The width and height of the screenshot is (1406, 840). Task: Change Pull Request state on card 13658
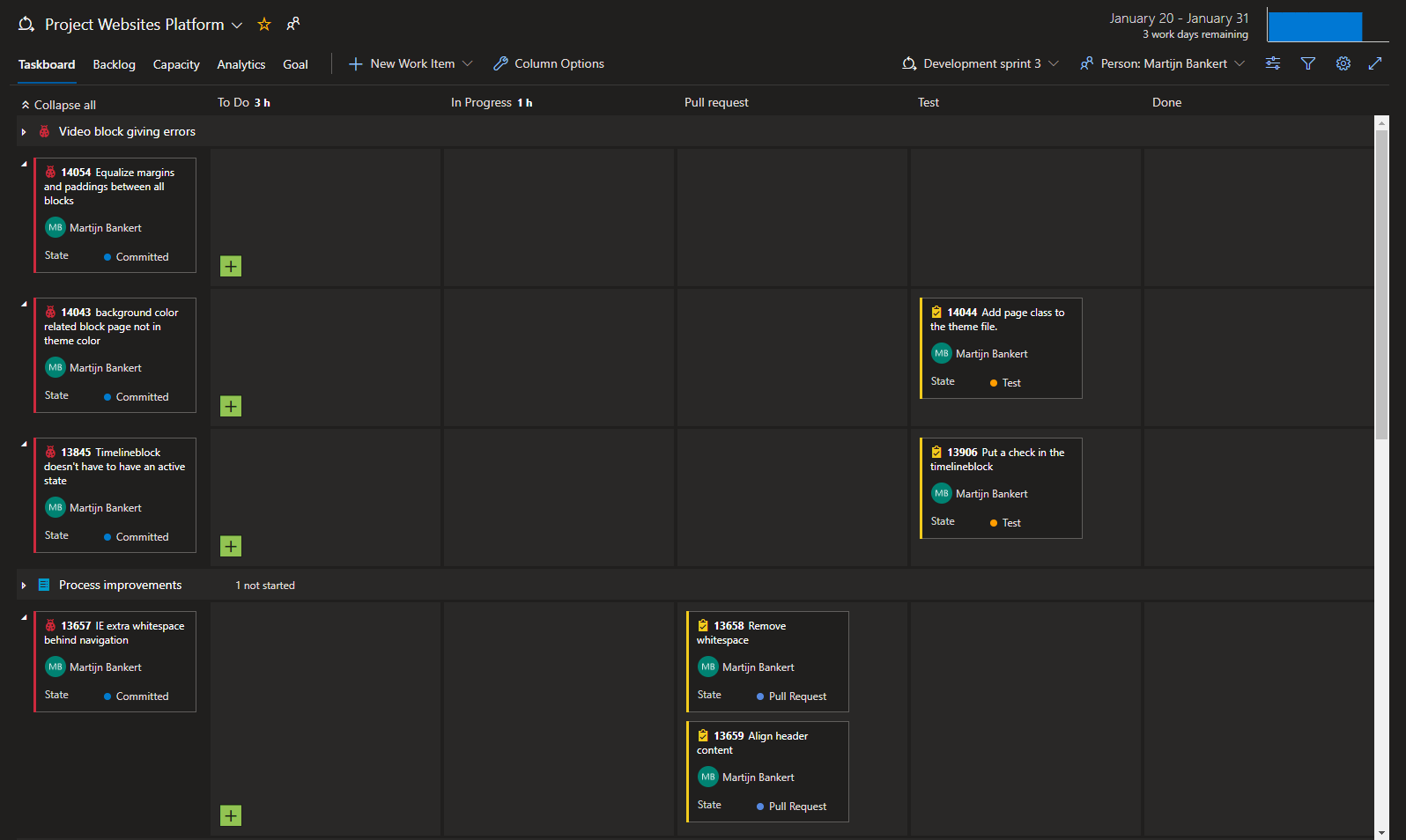791,696
